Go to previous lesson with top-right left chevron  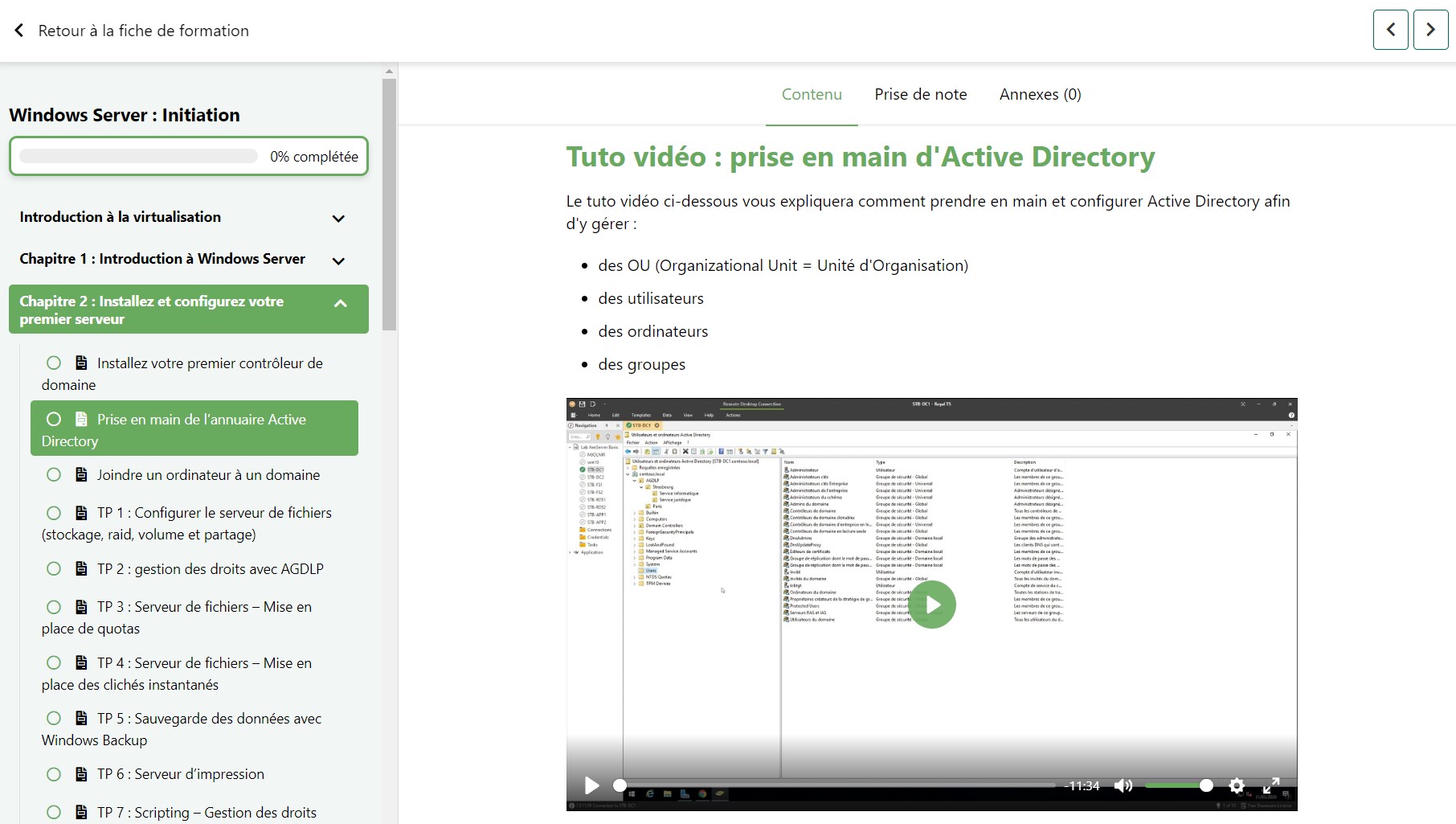(1390, 30)
